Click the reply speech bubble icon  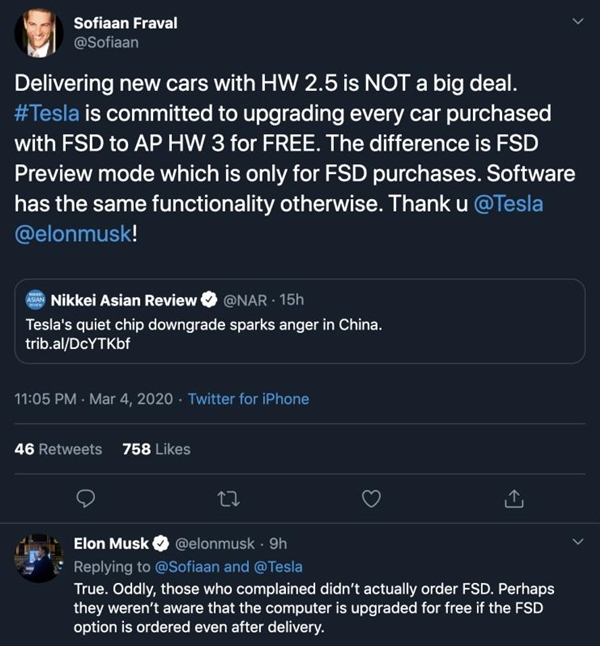click(86, 497)
